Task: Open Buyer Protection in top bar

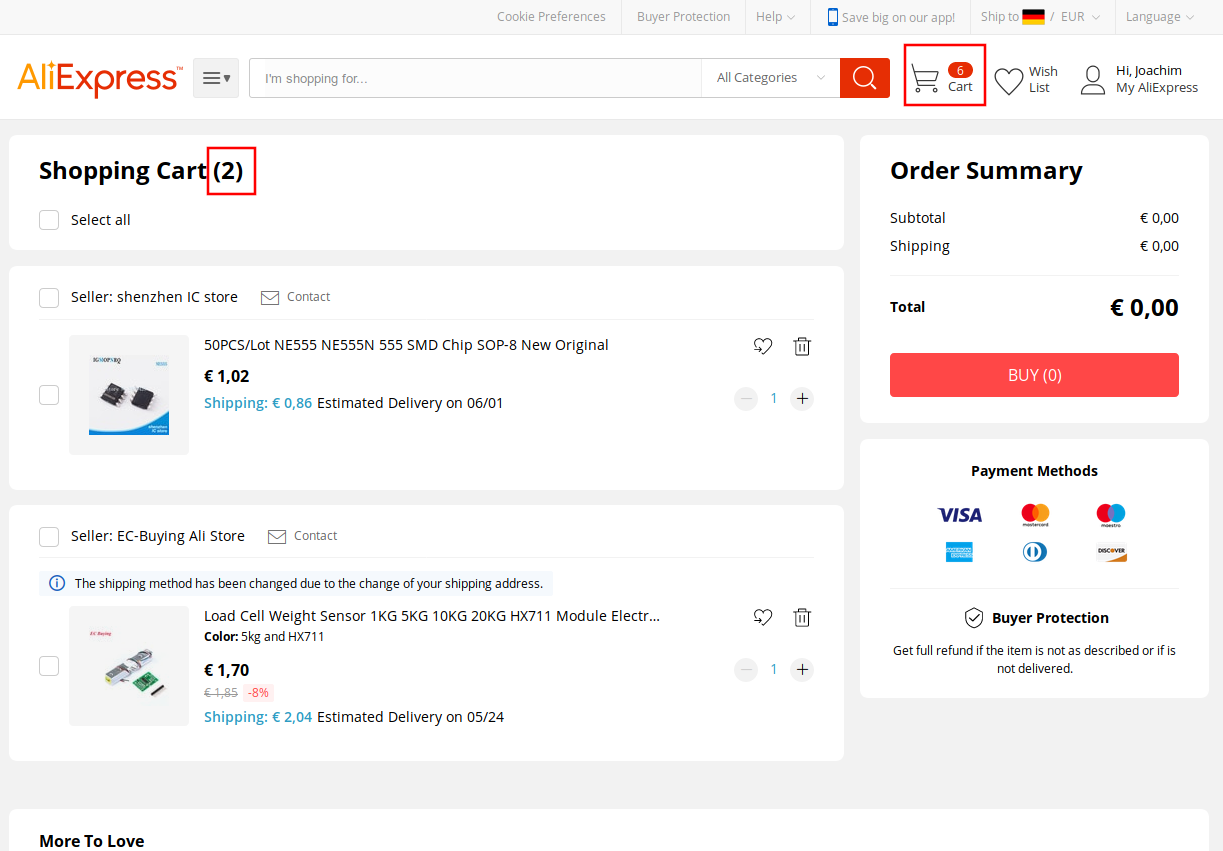Action: point(683,17)
